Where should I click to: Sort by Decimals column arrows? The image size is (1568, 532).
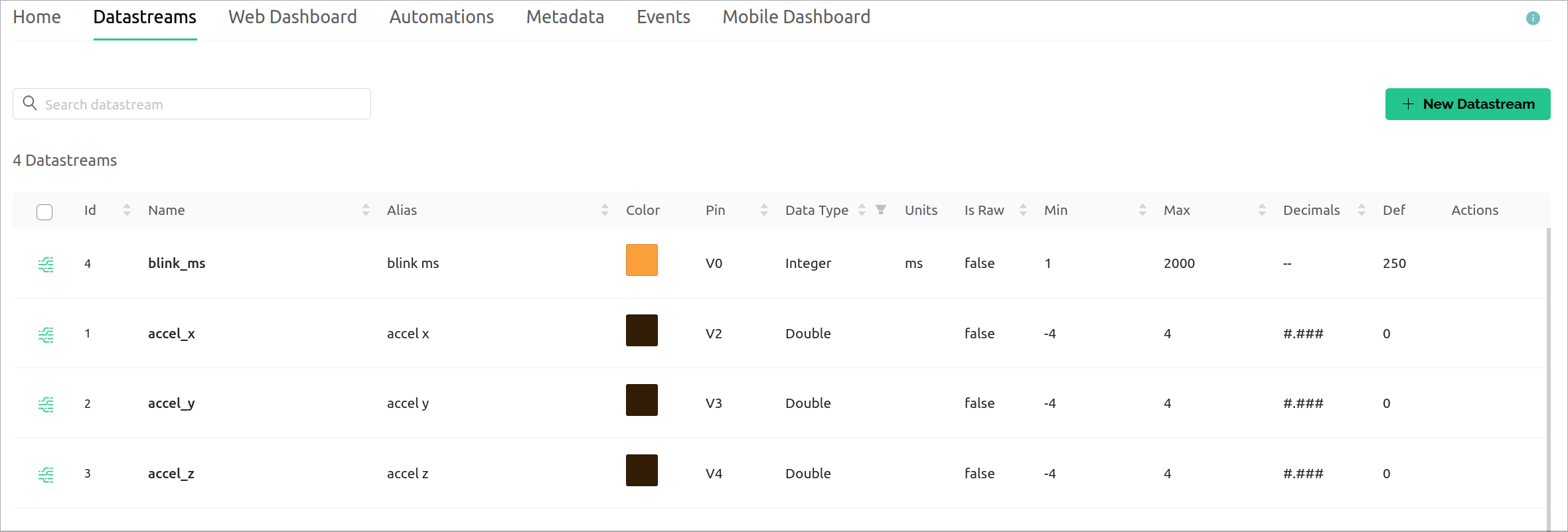[1362, 210]
